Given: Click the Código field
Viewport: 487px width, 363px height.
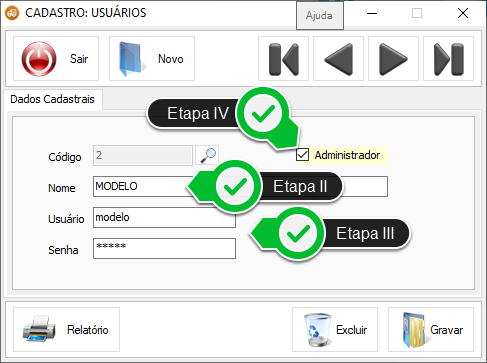Looking at the screenshot, I should click(x=143, y=155).
